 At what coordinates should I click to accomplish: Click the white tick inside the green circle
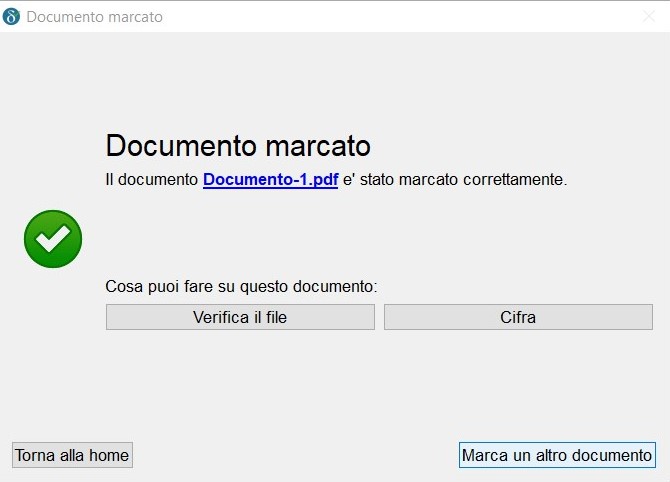(53, 238)
